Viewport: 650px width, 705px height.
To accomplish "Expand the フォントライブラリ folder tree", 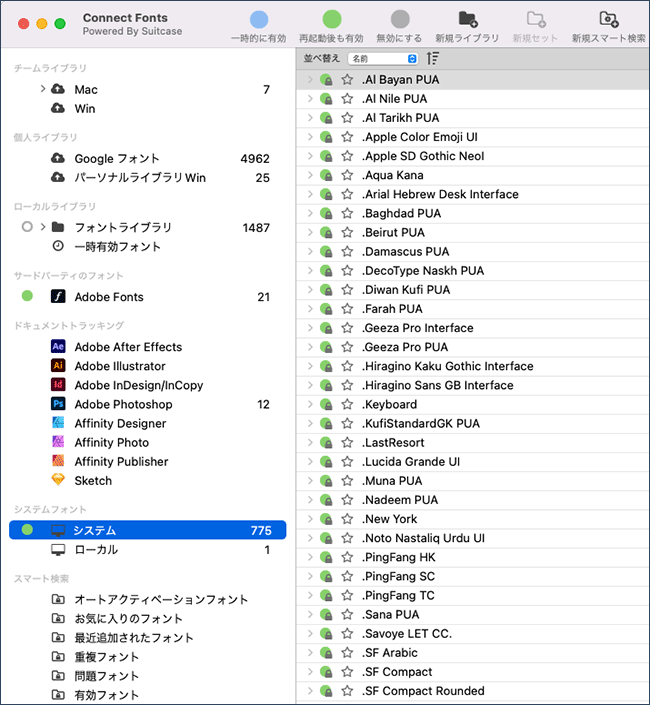I will [43, 227].
